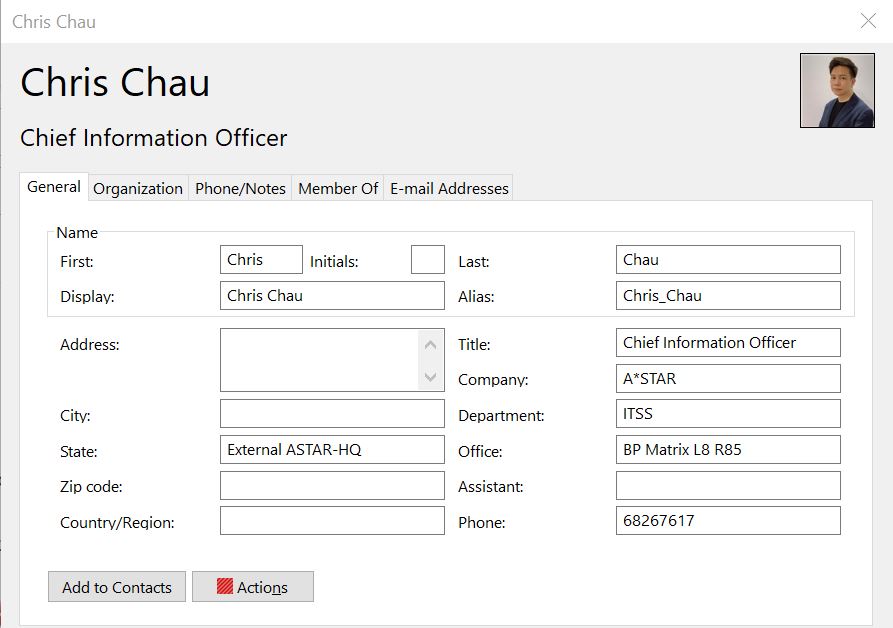Click Address box scroll up arrow

point(431,345)
